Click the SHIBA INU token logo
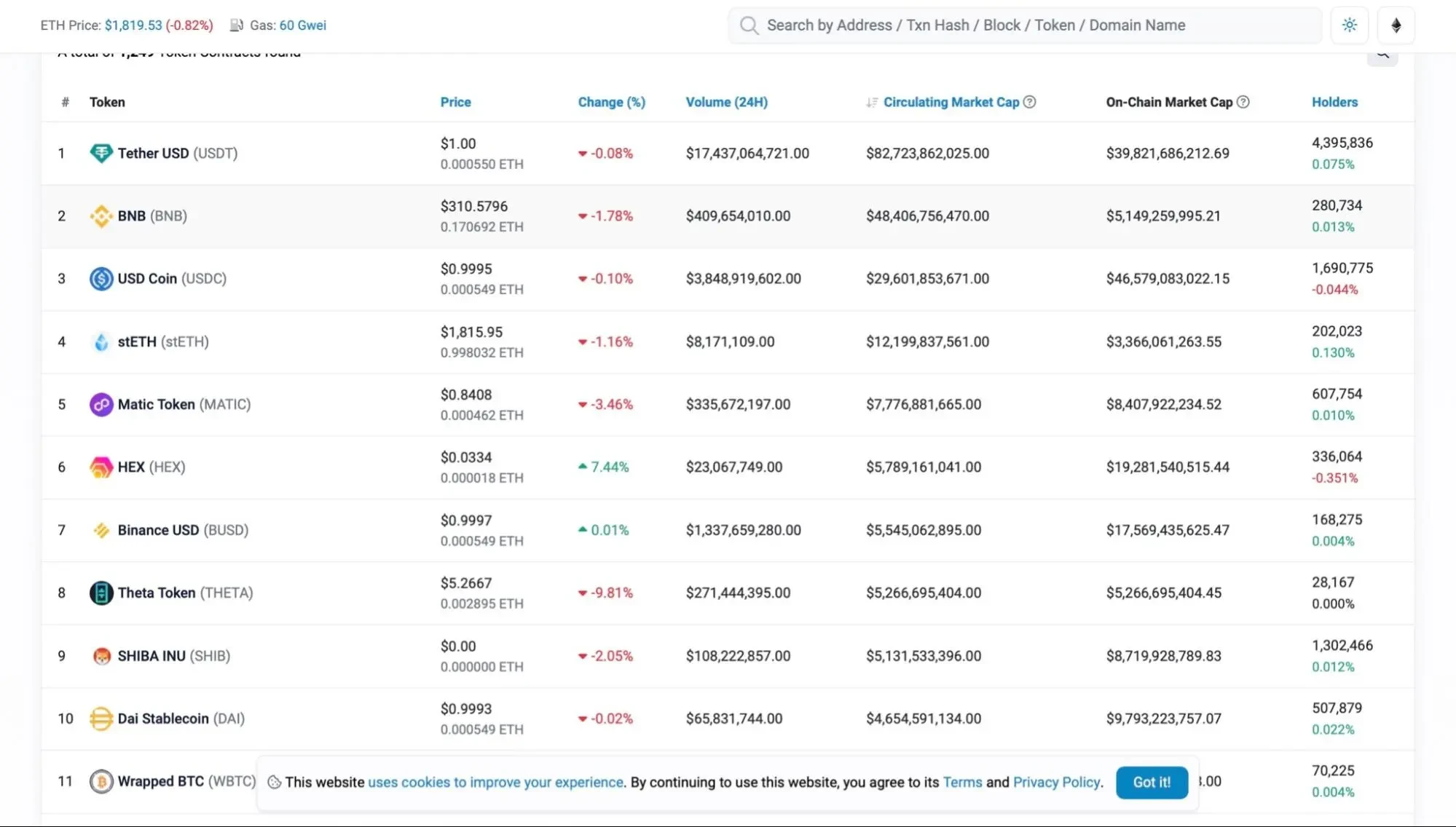The width and height of the screenshot is (1456, 827). coord(101,656)
